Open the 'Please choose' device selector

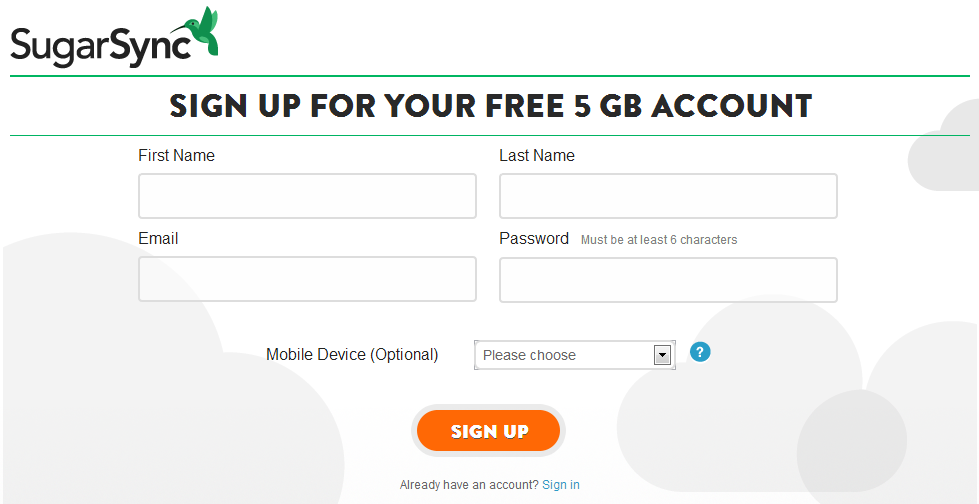tap(574, 355)
